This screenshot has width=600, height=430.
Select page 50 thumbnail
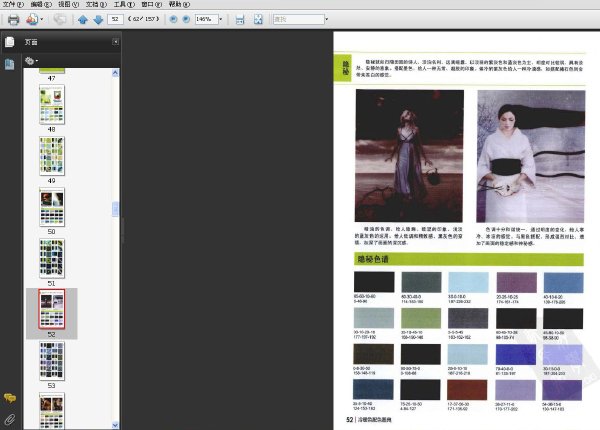coord(52,207)
